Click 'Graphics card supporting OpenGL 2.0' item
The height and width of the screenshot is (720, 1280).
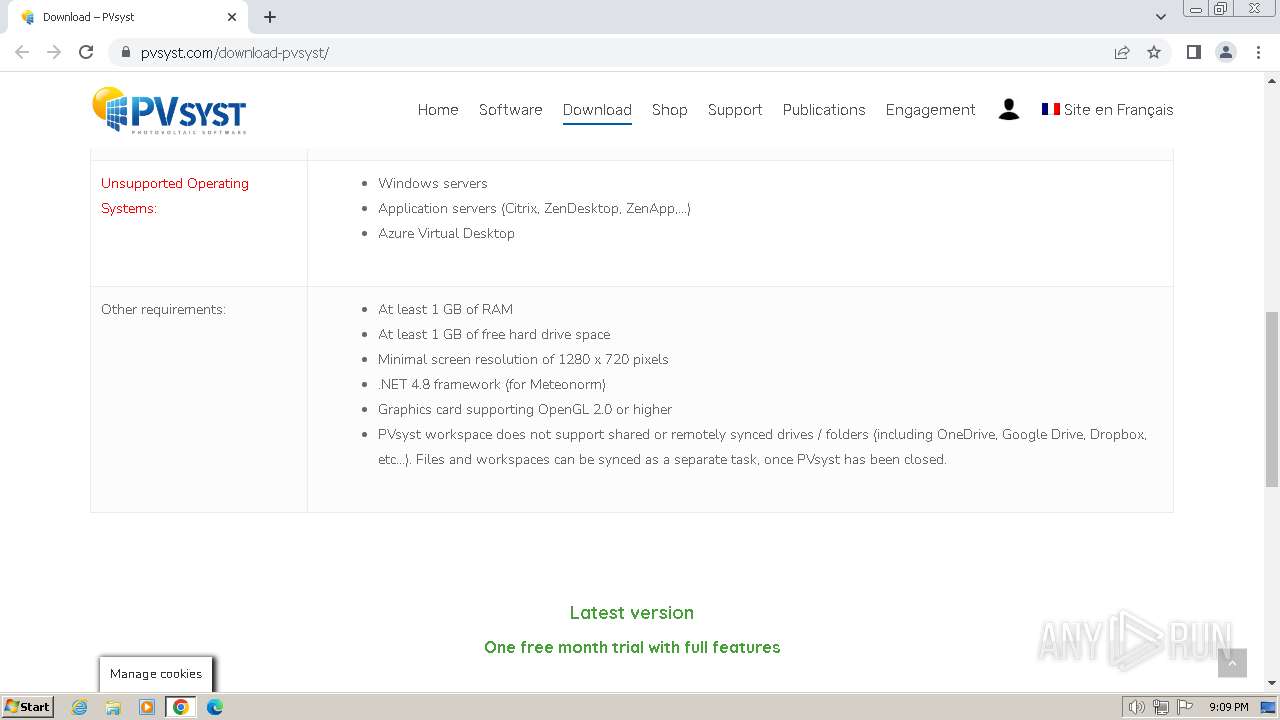(x=525, y=410)
